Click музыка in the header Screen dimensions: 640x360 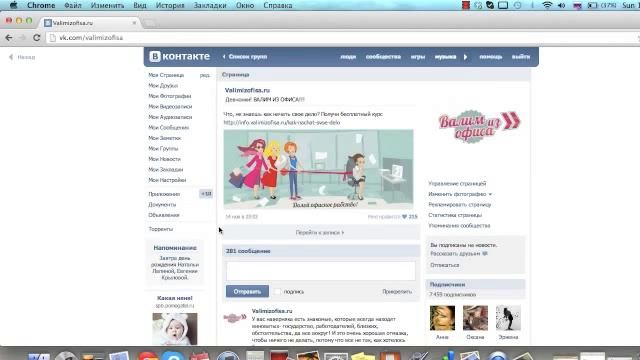445,57
